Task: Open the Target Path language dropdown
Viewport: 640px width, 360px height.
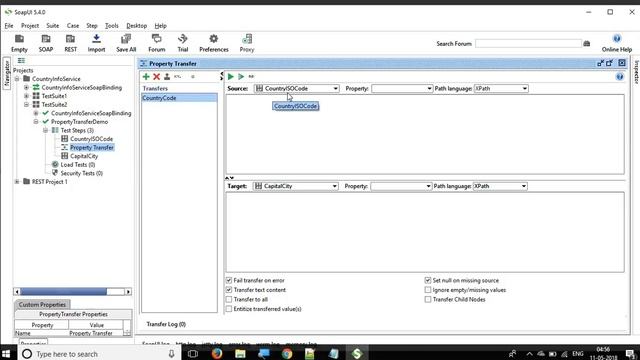Action: (500, 186)
